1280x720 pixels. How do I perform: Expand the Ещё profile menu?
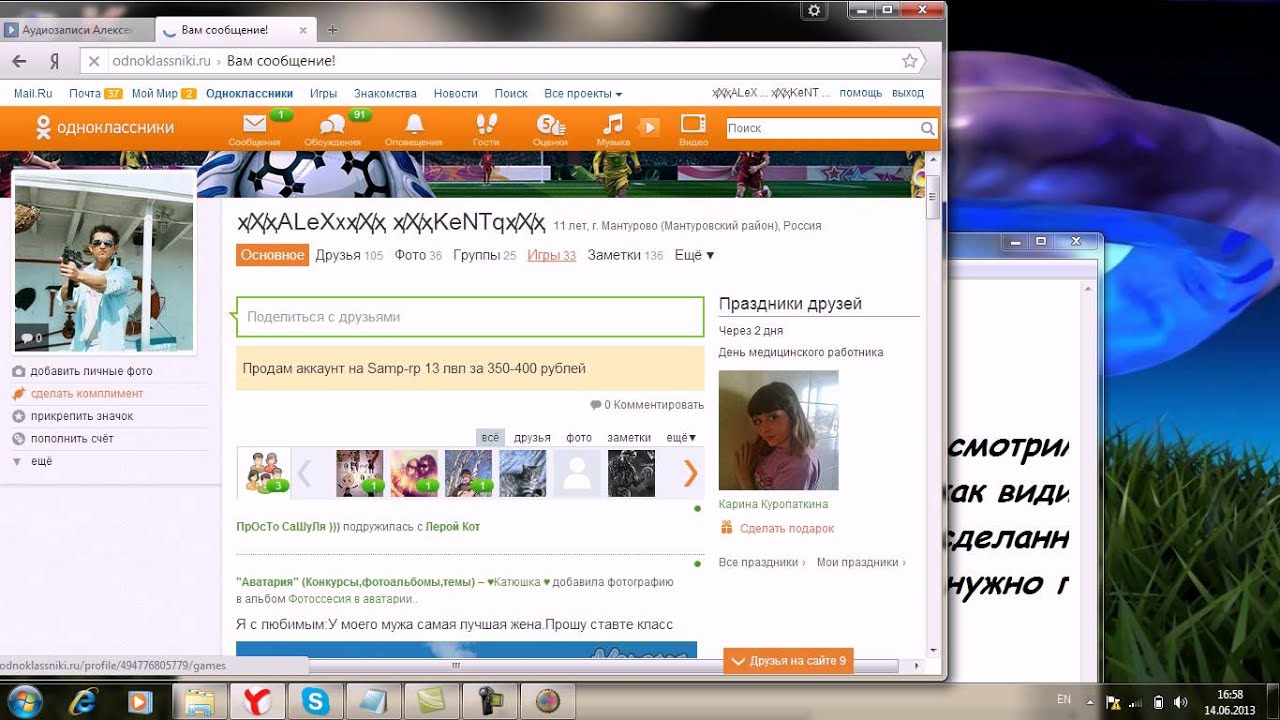[694, 255]
